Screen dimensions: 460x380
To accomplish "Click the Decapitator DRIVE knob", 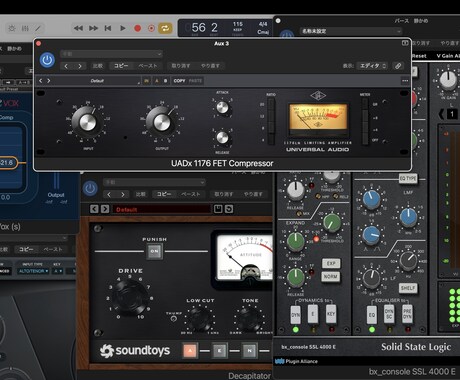I will click(130, 296).
